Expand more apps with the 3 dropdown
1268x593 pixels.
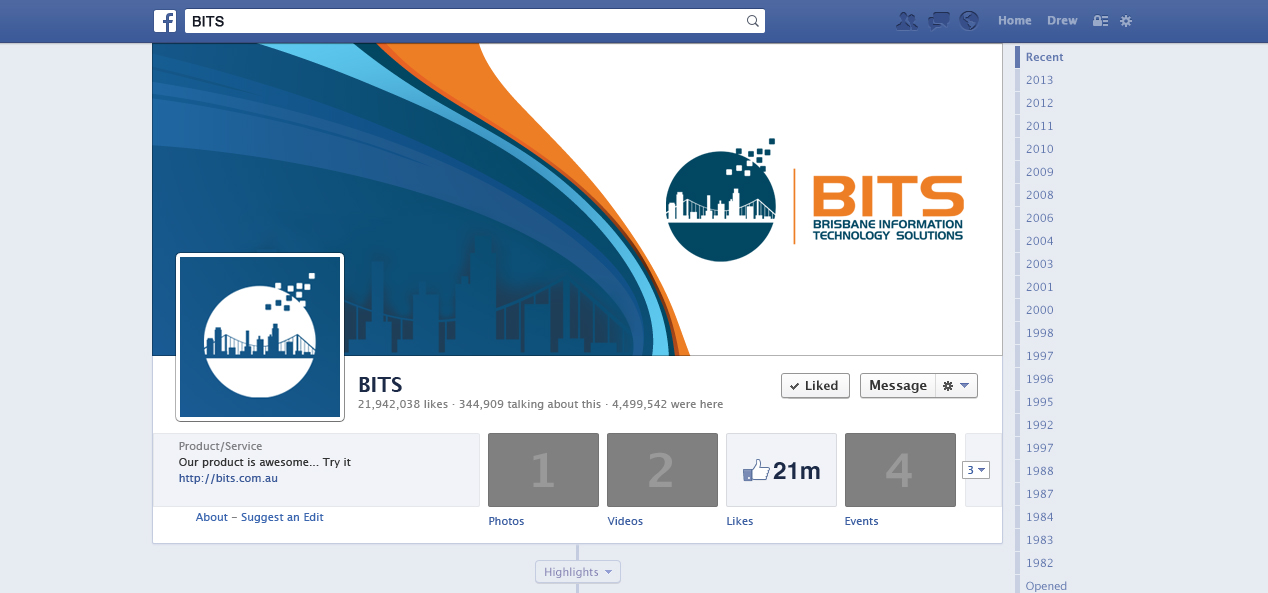click(x=975, y=470)
